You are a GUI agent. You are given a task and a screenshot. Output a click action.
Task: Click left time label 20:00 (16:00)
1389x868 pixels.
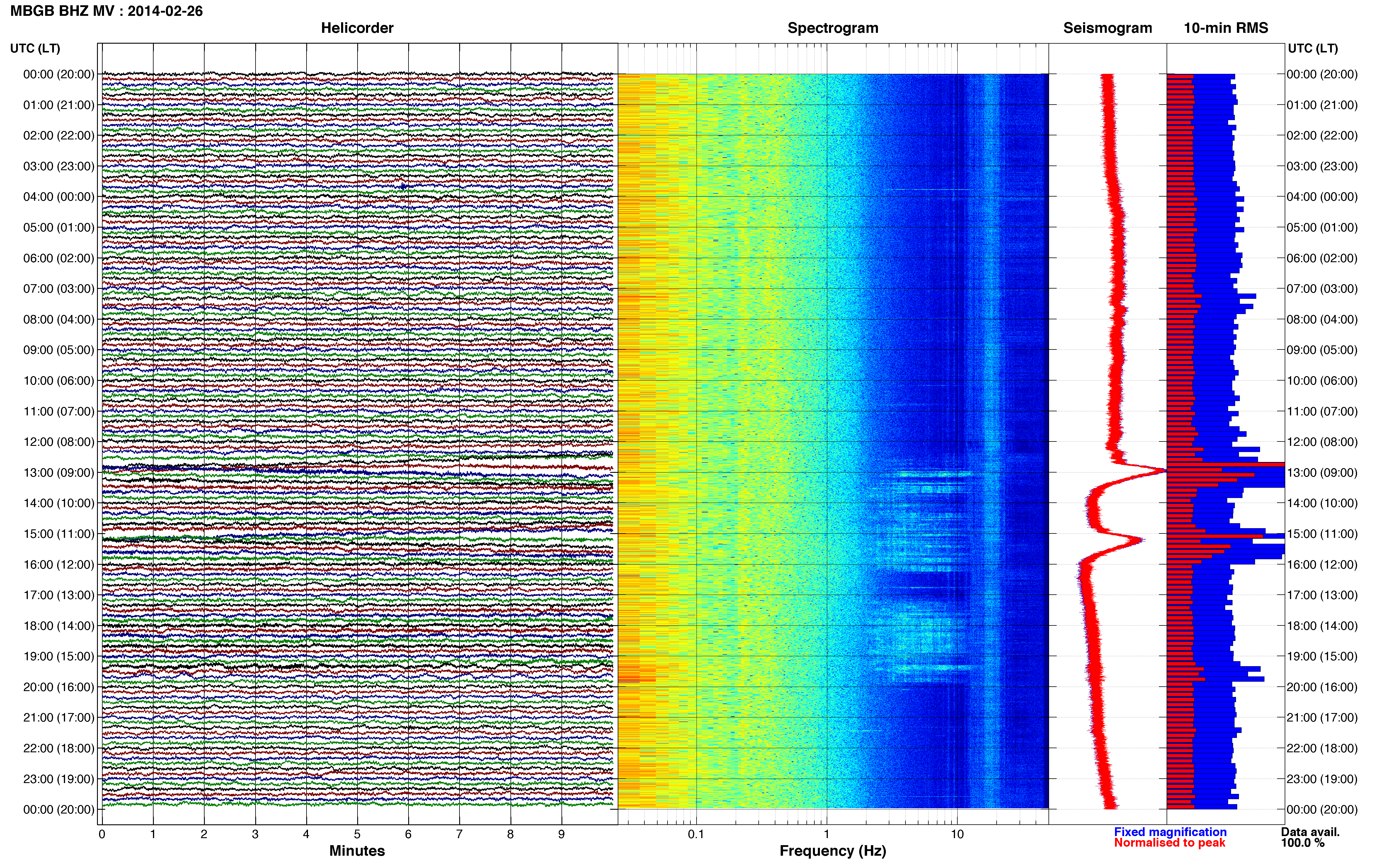(59, 687)
